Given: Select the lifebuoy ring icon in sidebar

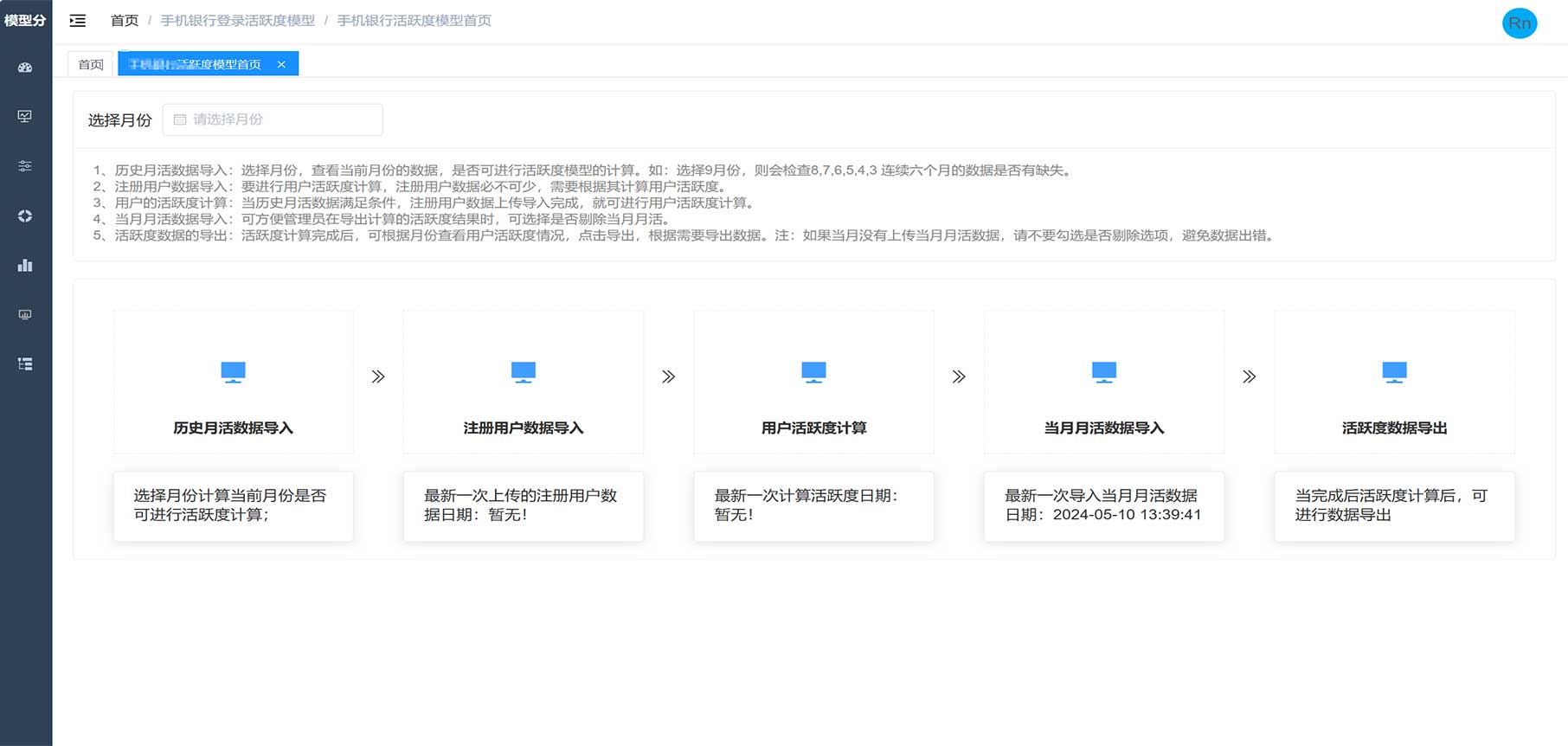Looking at the screenshot, I should [25, 215].
